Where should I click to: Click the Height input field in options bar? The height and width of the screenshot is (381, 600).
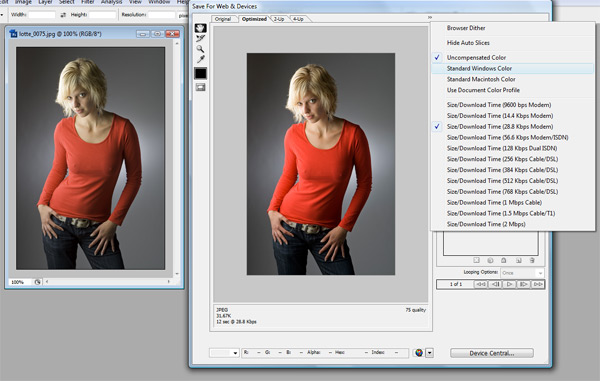103,15
